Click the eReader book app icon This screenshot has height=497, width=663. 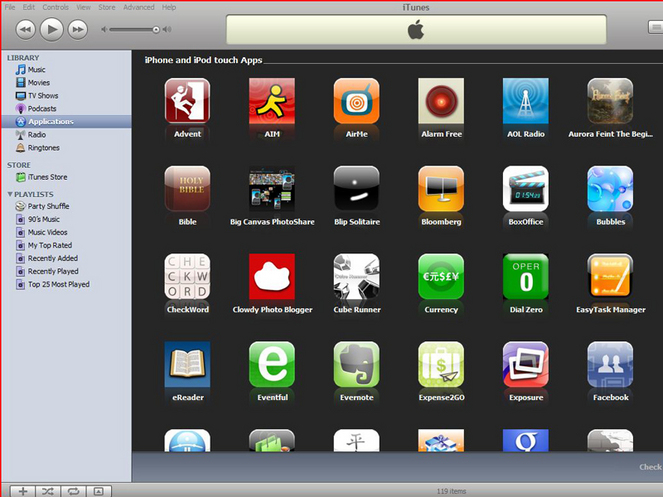[187, 365]
